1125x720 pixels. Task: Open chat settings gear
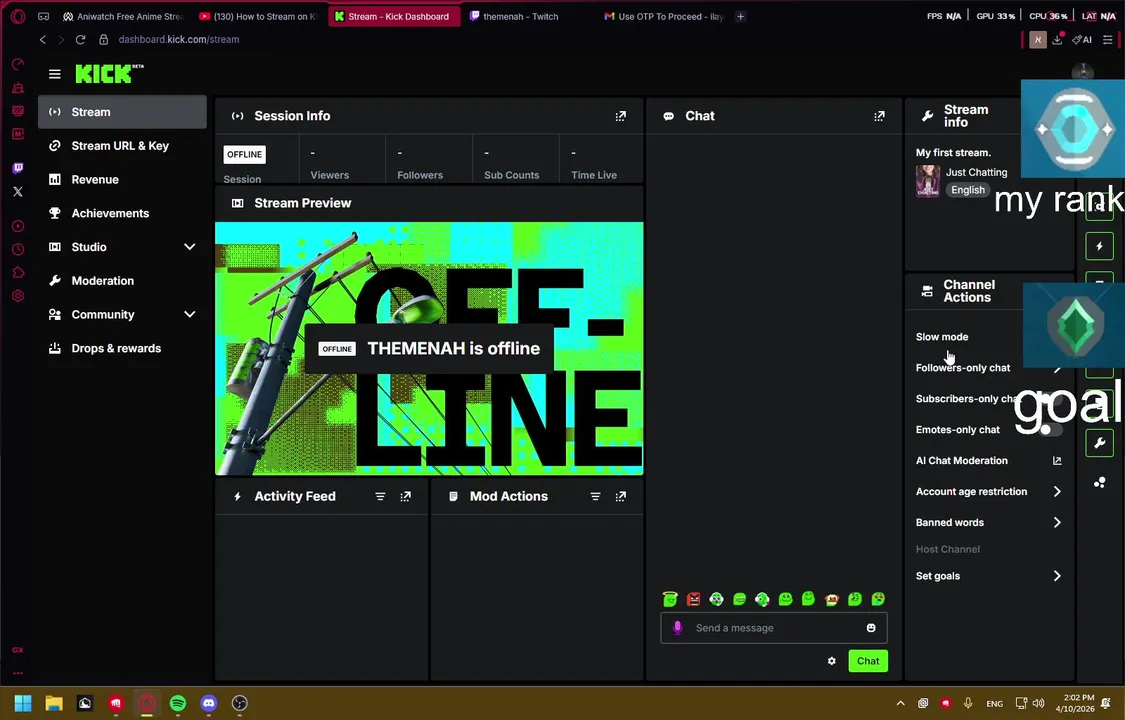click(832, 661)
